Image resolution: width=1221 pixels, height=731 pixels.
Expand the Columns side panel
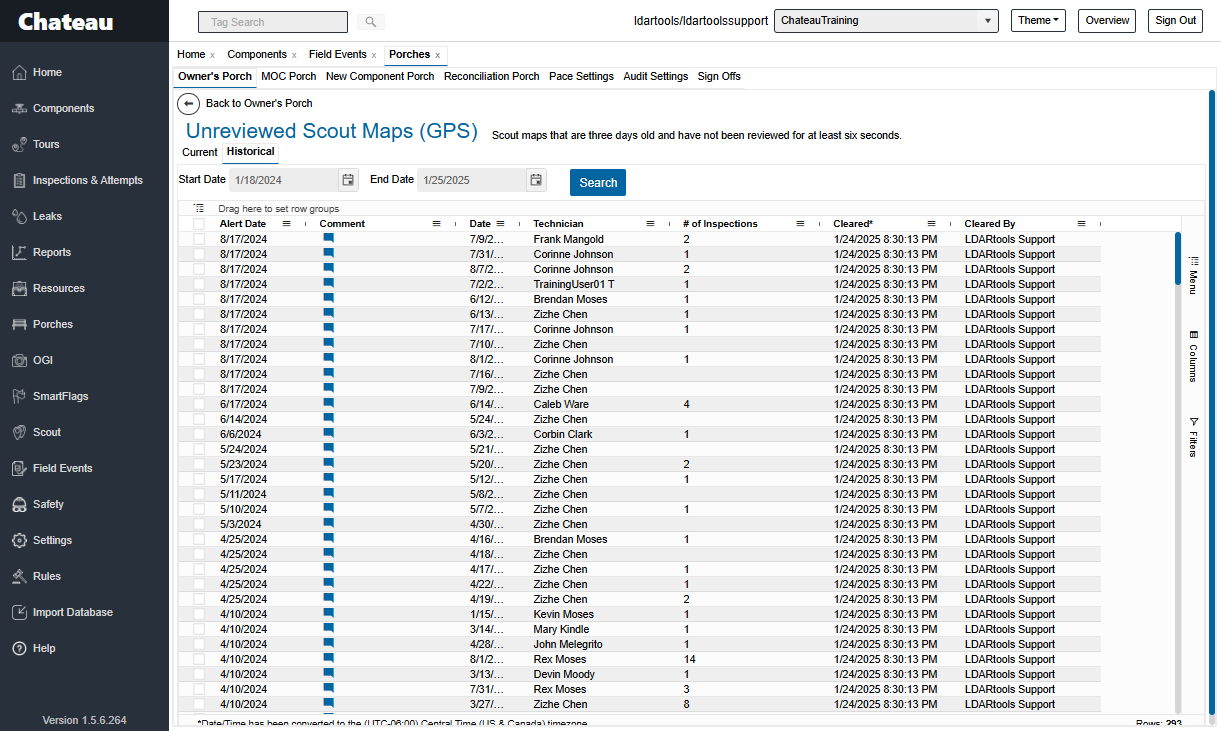[1193, 356]
